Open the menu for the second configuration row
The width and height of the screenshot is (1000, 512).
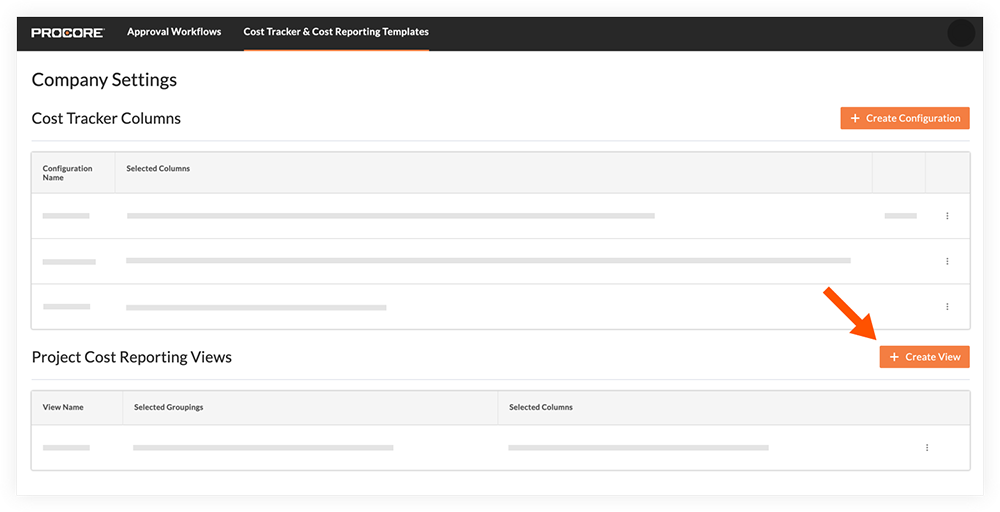[x=947, y=261]
